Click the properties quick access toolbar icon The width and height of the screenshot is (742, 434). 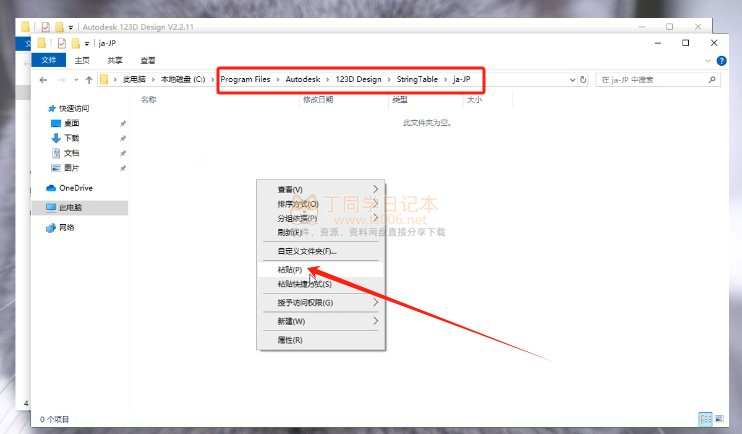(62, 43)
